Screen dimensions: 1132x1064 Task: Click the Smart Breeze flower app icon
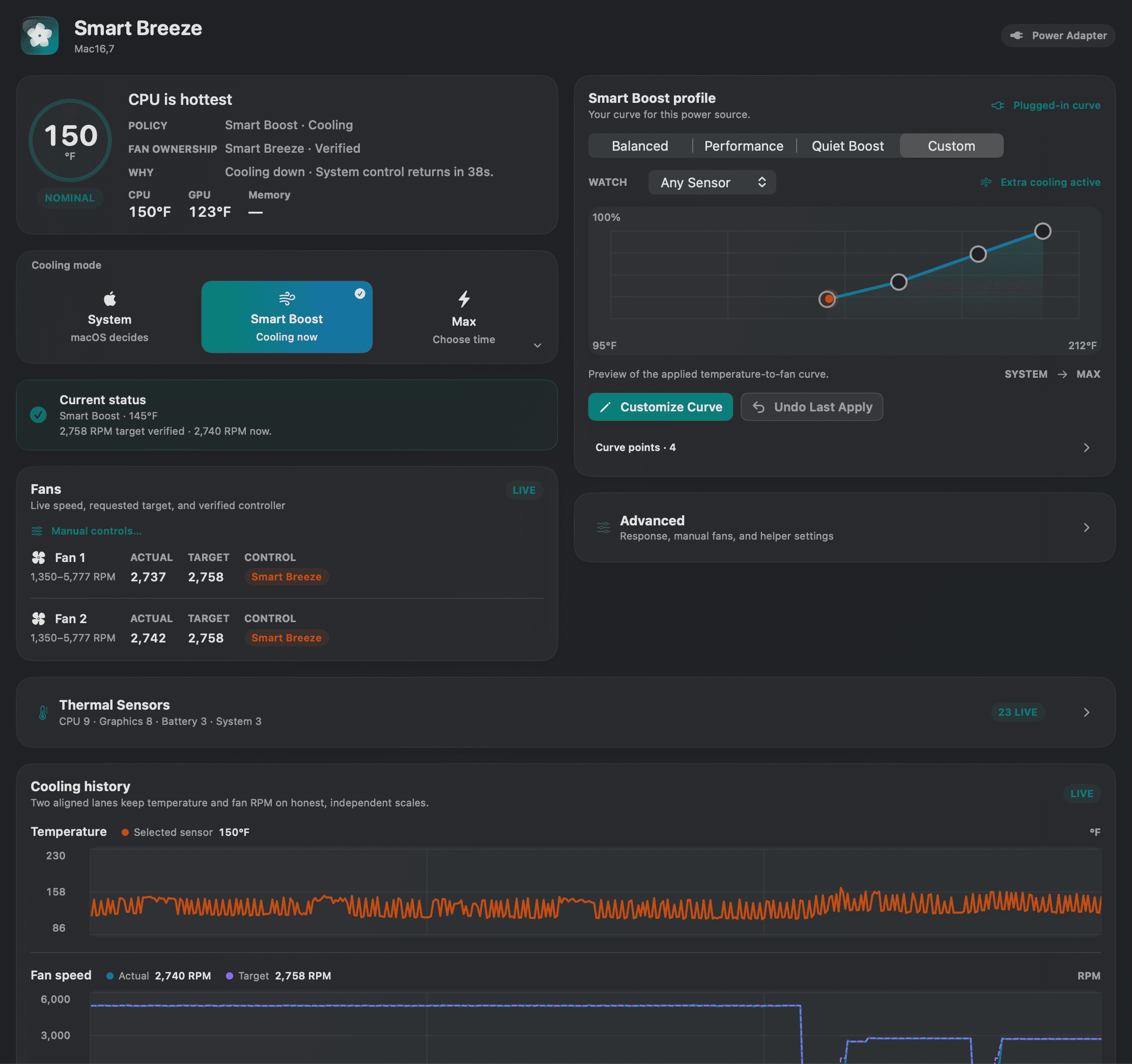coord(40,36)
